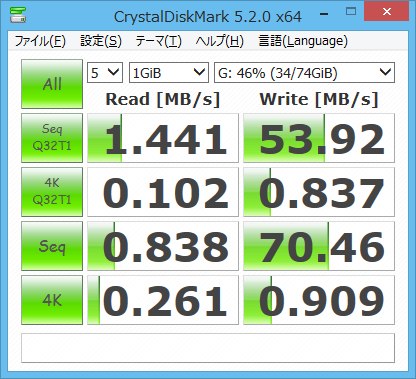Run all benchmarks with the All button
Image resolution: width=416 pixels, height=379 pixels.
[52, 84]
